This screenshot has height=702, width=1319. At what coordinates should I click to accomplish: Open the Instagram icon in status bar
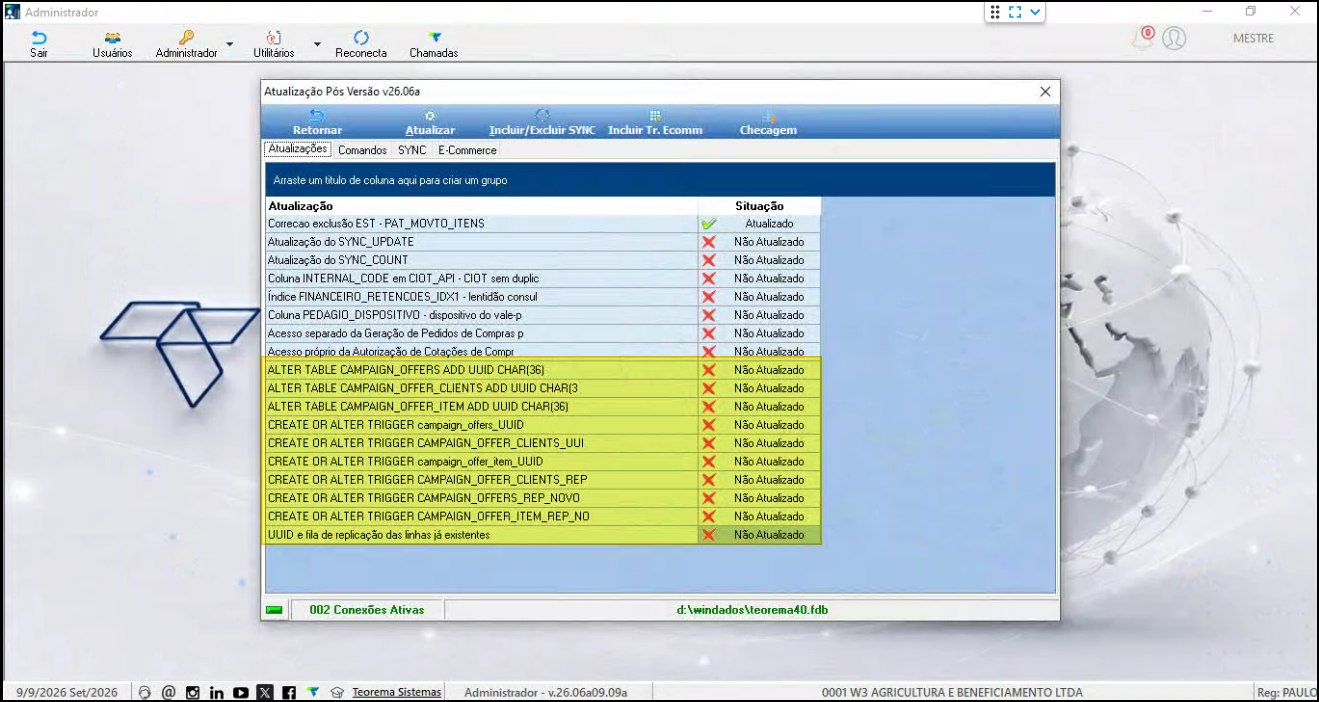[192, 692]
